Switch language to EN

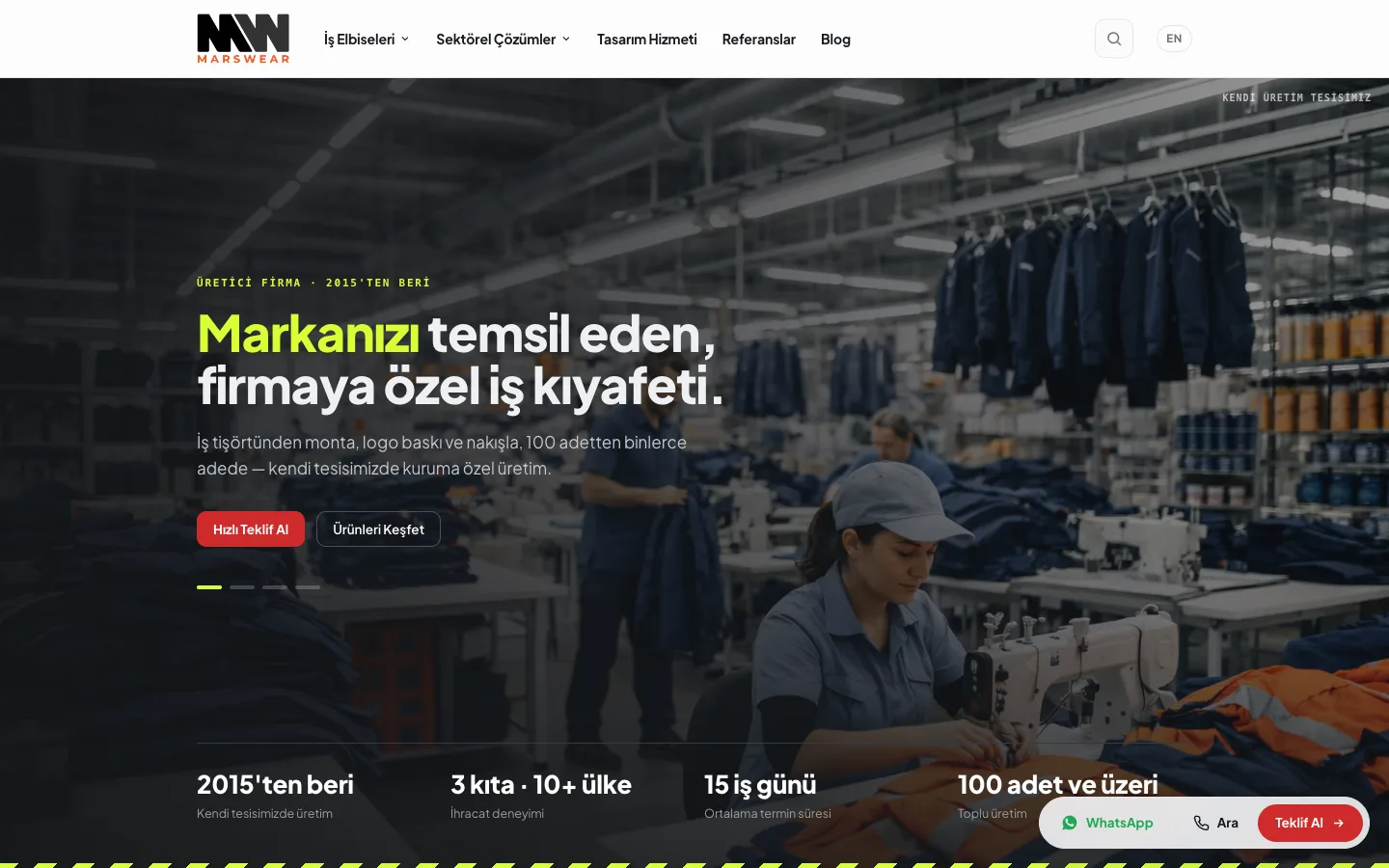click(x=1174, y=39)
